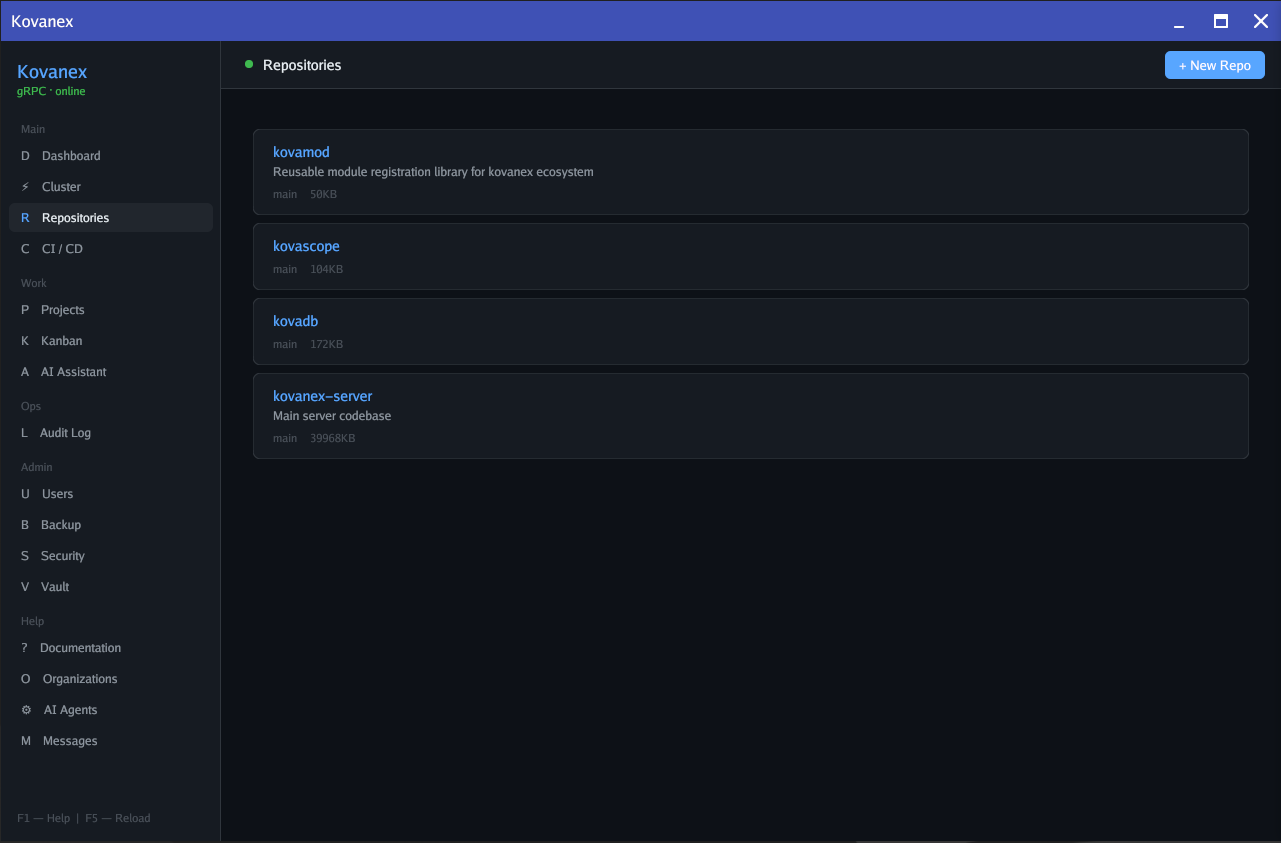Screen dimensions: 1281x843
Task: Click the Audit Log icon
Action: pyautogui.click(x=24, y=432)
